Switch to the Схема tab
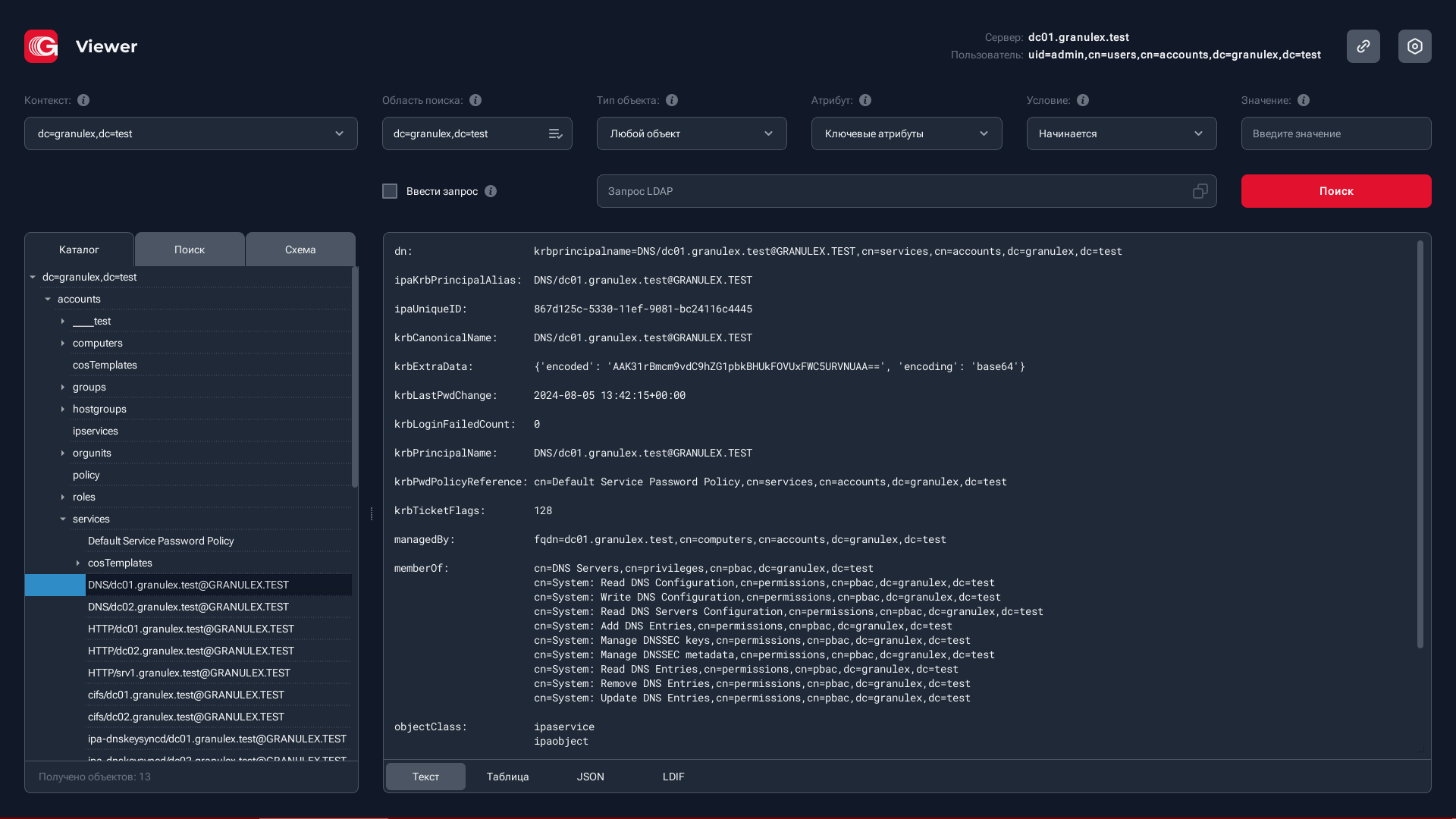The image size is (1456, 819). coord(300,249)
